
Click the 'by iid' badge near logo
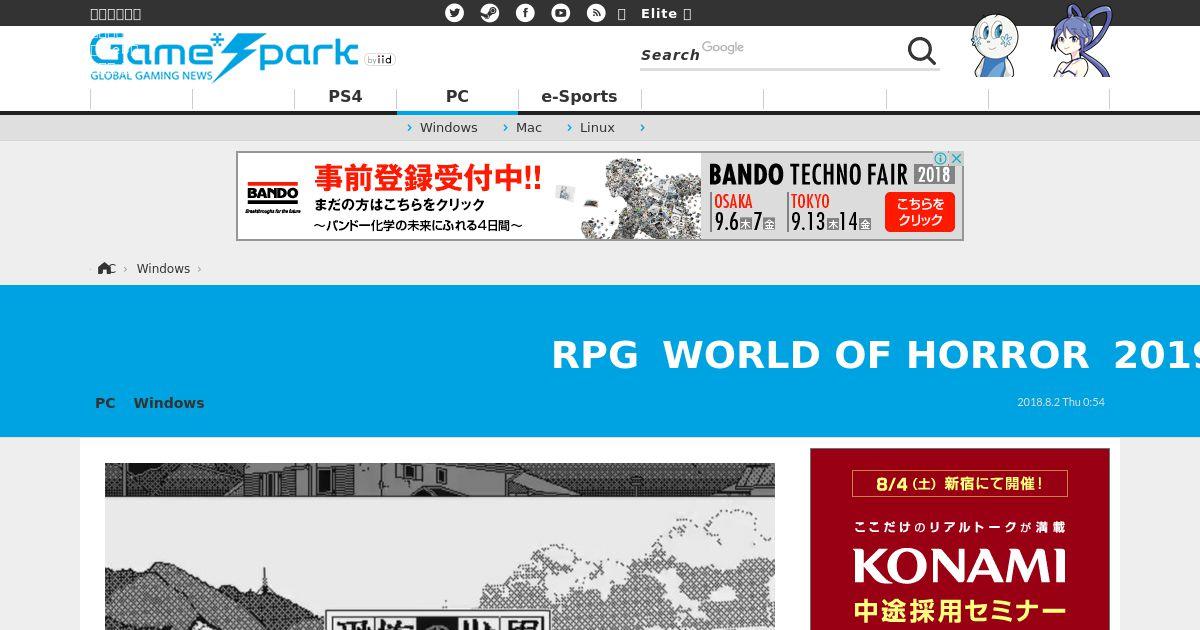(380, 60)
